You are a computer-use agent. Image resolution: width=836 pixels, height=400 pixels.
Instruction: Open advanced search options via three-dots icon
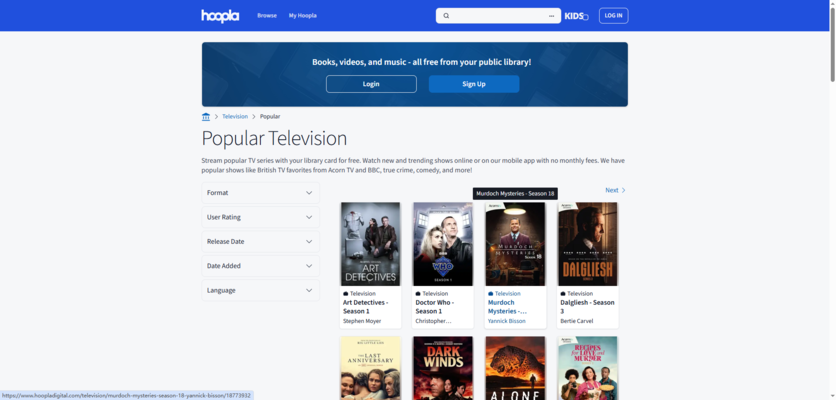click(551, 16)
